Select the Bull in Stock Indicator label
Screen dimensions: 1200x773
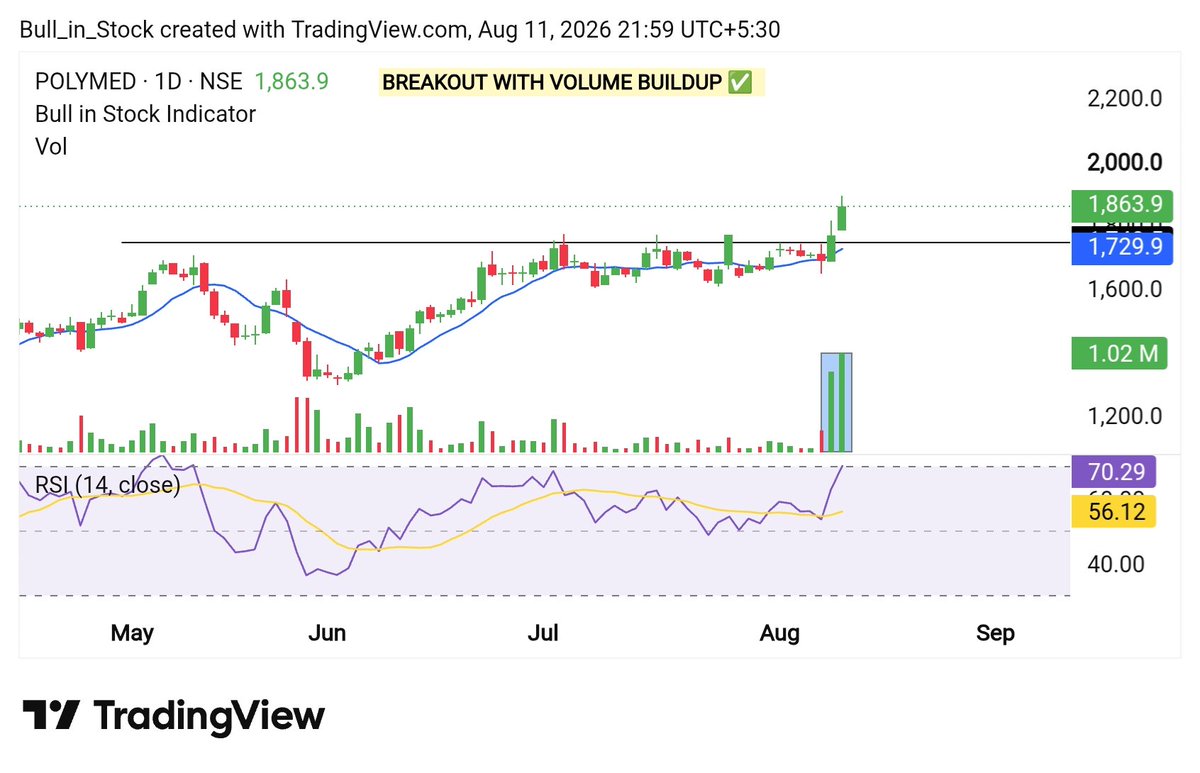click(145, 114)
